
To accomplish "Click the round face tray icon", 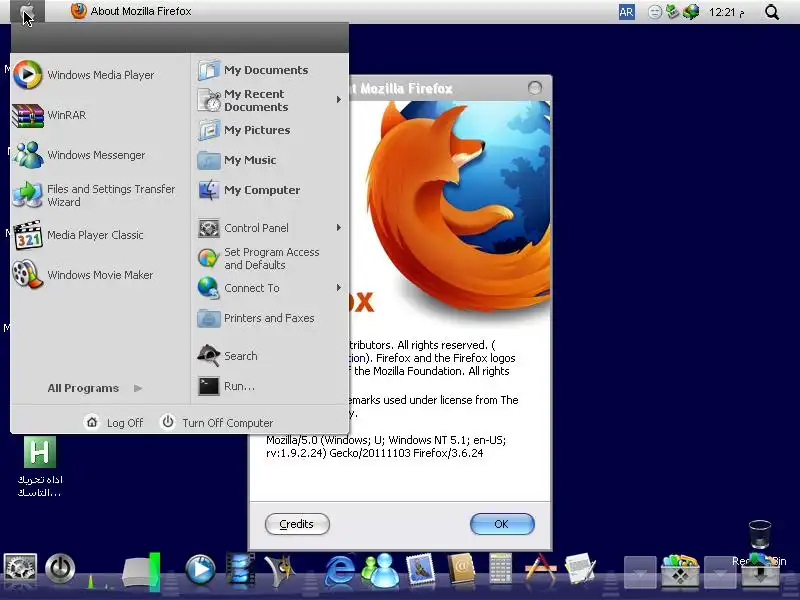I will coord(655,12).
